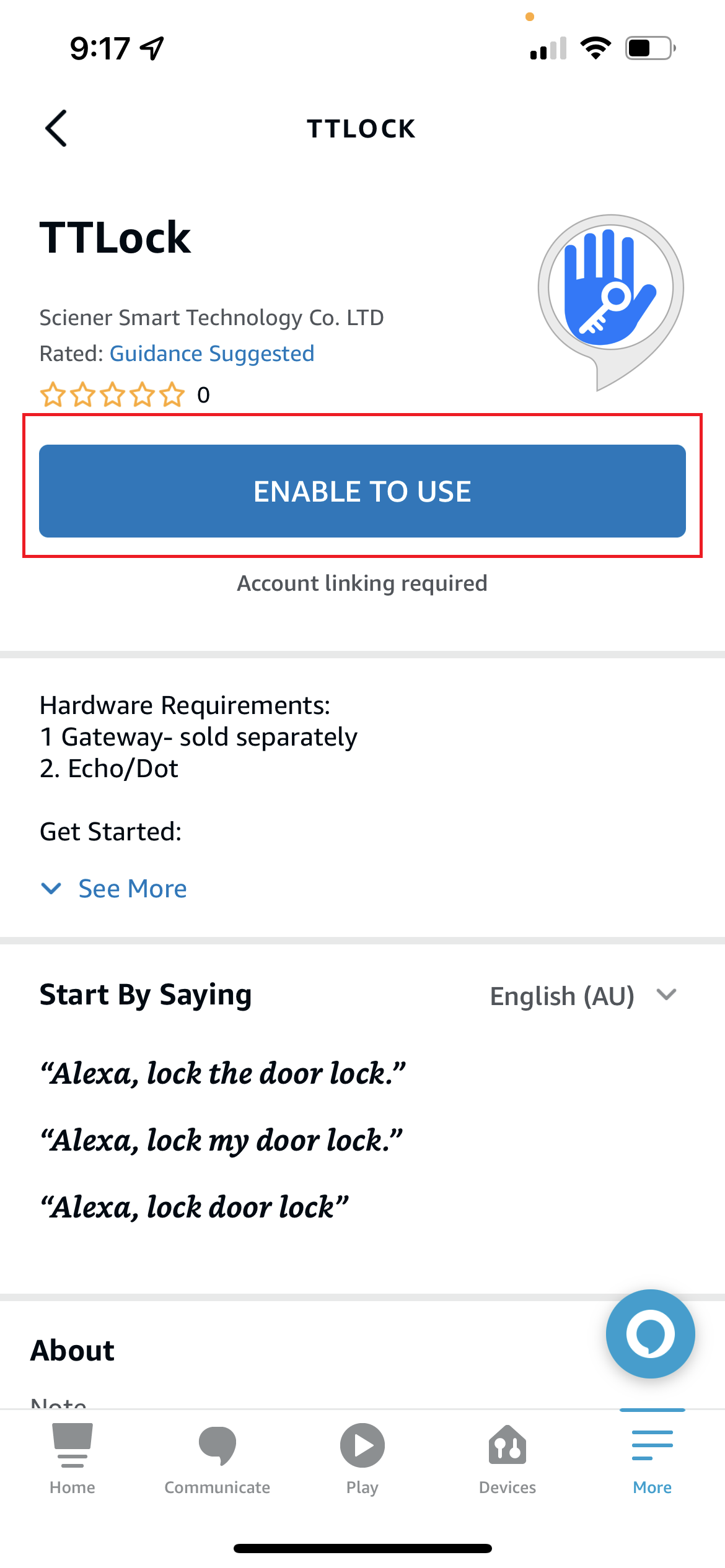Tap the phrase "Alexa, lock my door lock."

tap(221, 1140)
